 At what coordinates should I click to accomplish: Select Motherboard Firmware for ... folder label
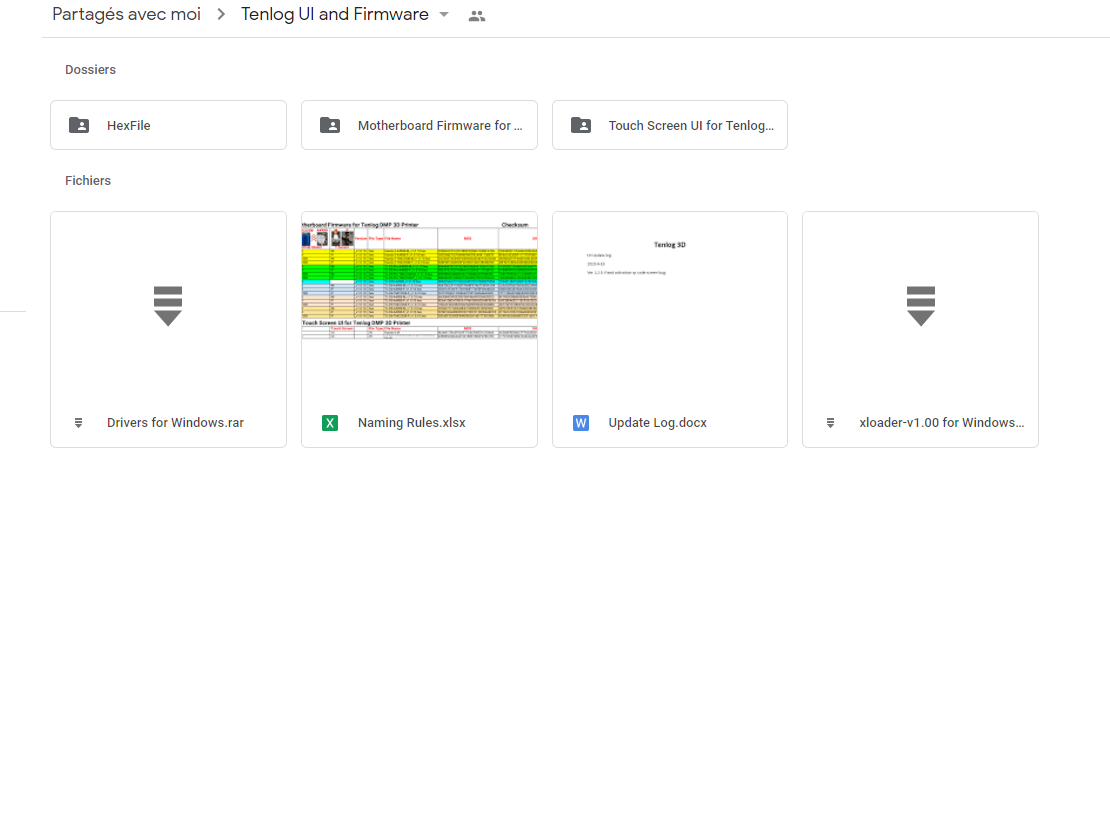coord(440,125)
